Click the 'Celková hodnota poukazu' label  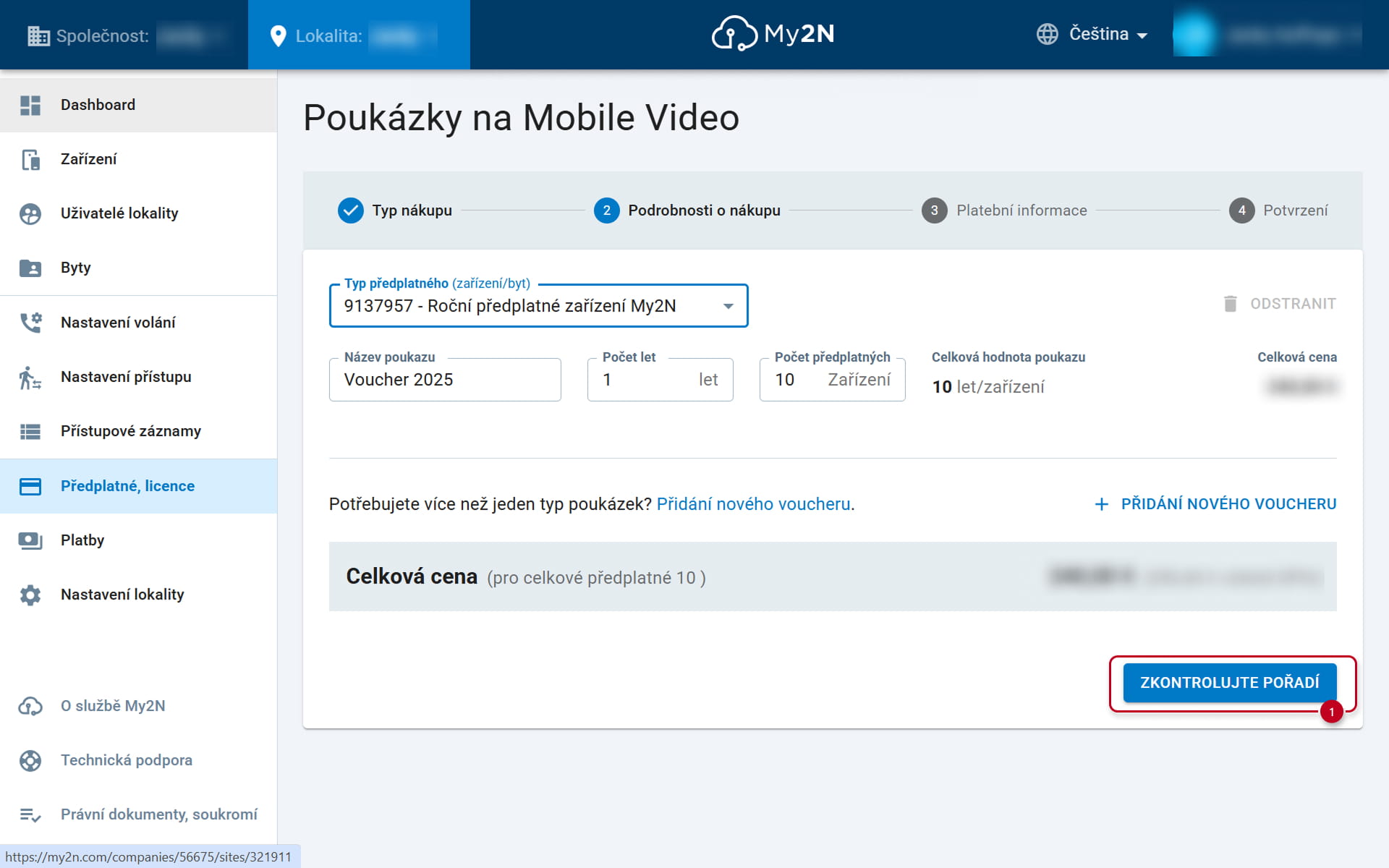pos(1008,357)
